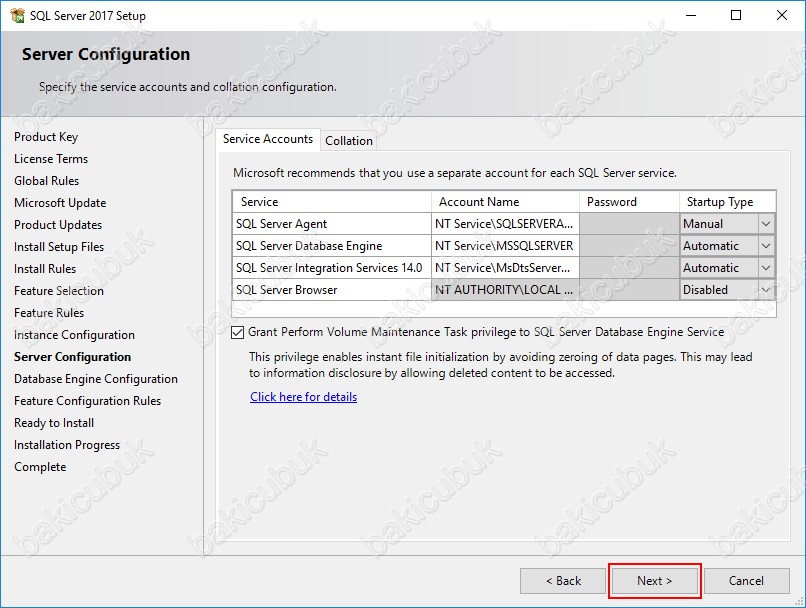Click Feature Configuration Rules step
806x608 pixels.
coord(87,401)
